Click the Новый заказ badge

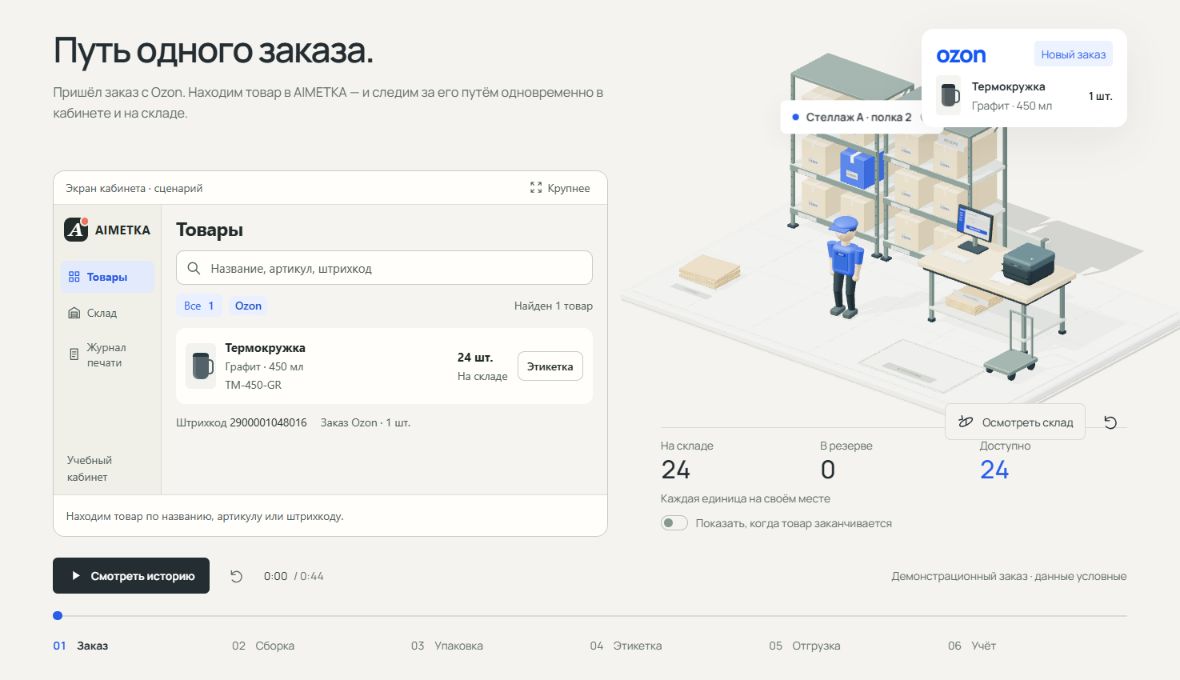coord(1073,54)
